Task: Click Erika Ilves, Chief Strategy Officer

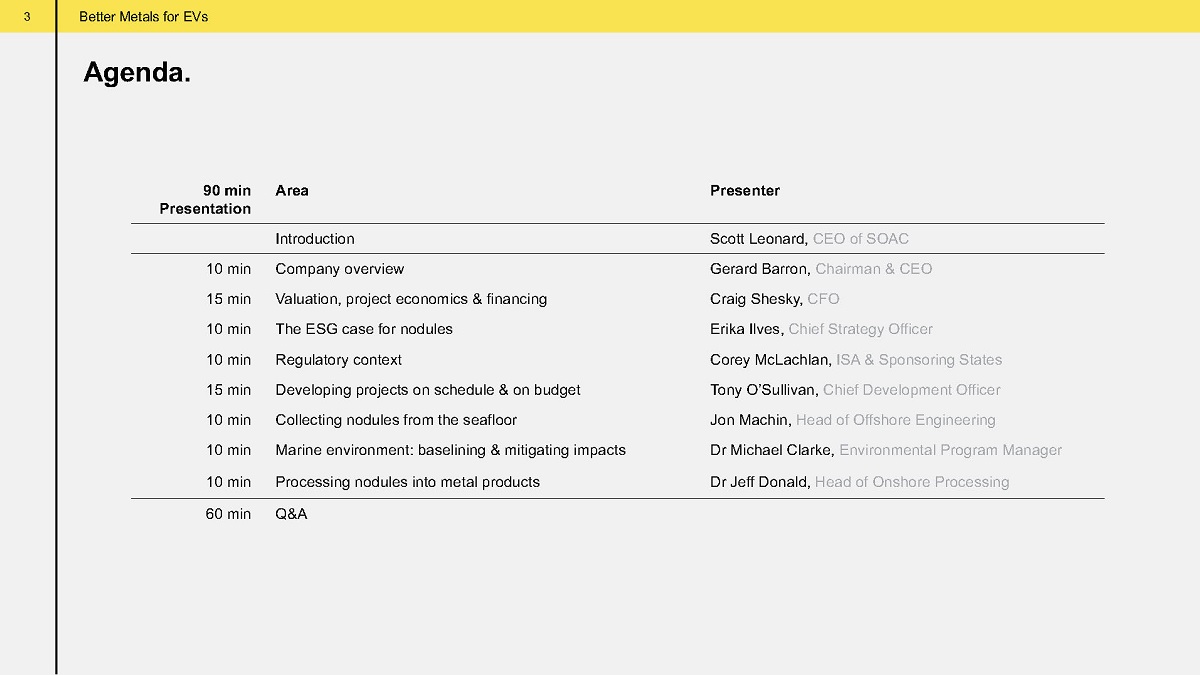Action: pos(821,329)
